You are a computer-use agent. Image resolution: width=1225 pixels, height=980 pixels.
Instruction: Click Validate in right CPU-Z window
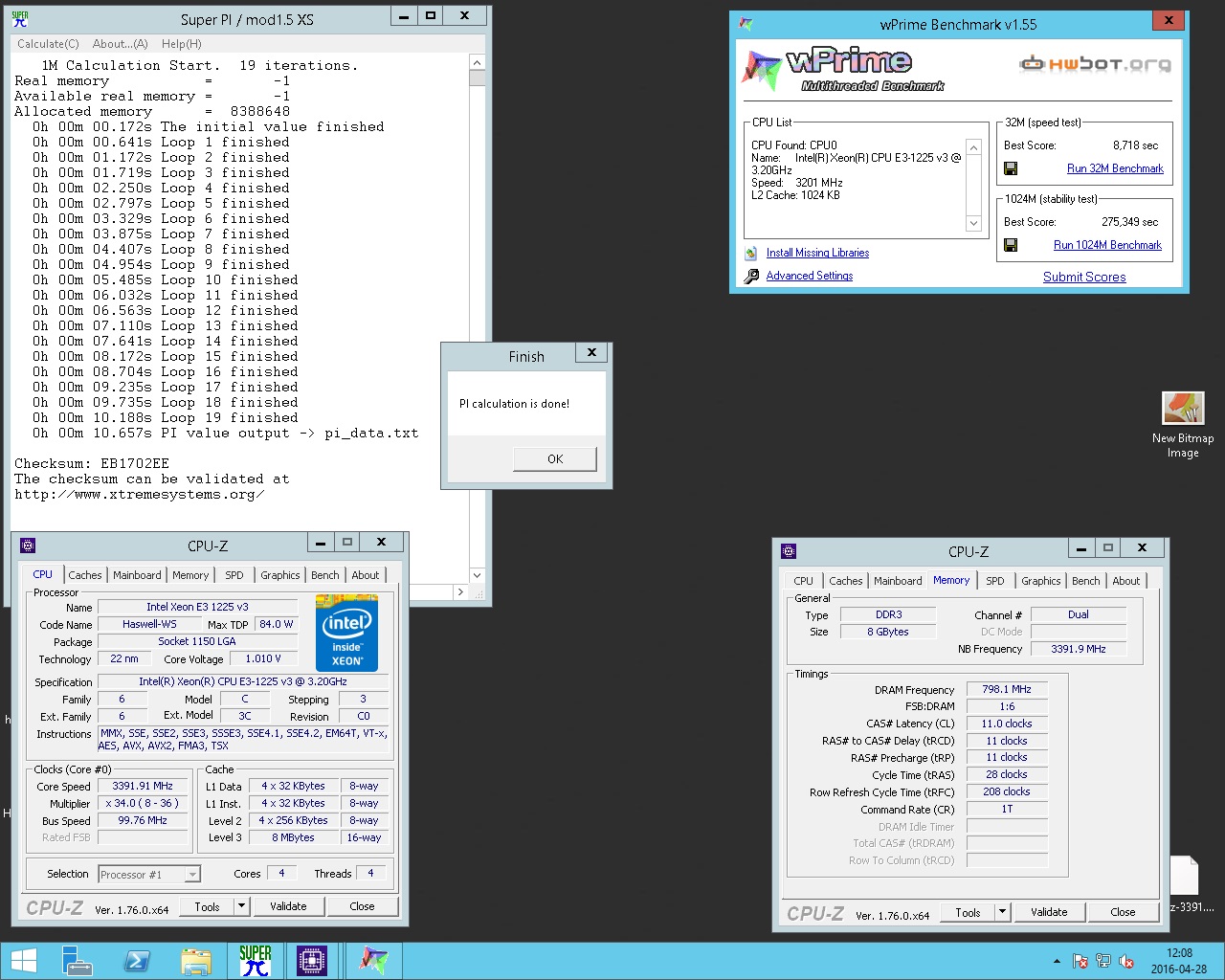[x=1049, y=912]
